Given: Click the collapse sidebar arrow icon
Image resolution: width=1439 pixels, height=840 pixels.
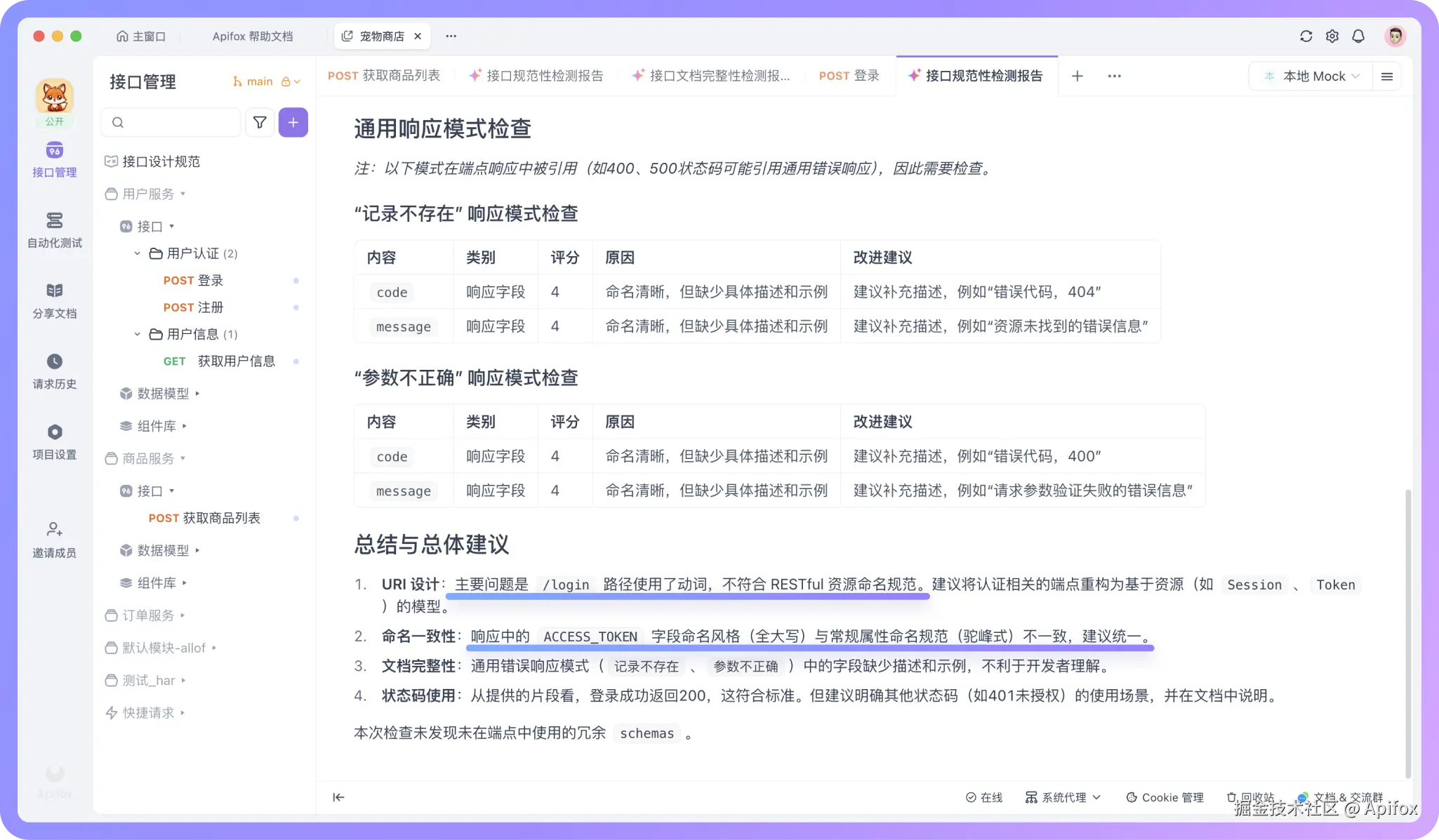Looking at the screenshot, I should 338,797.
